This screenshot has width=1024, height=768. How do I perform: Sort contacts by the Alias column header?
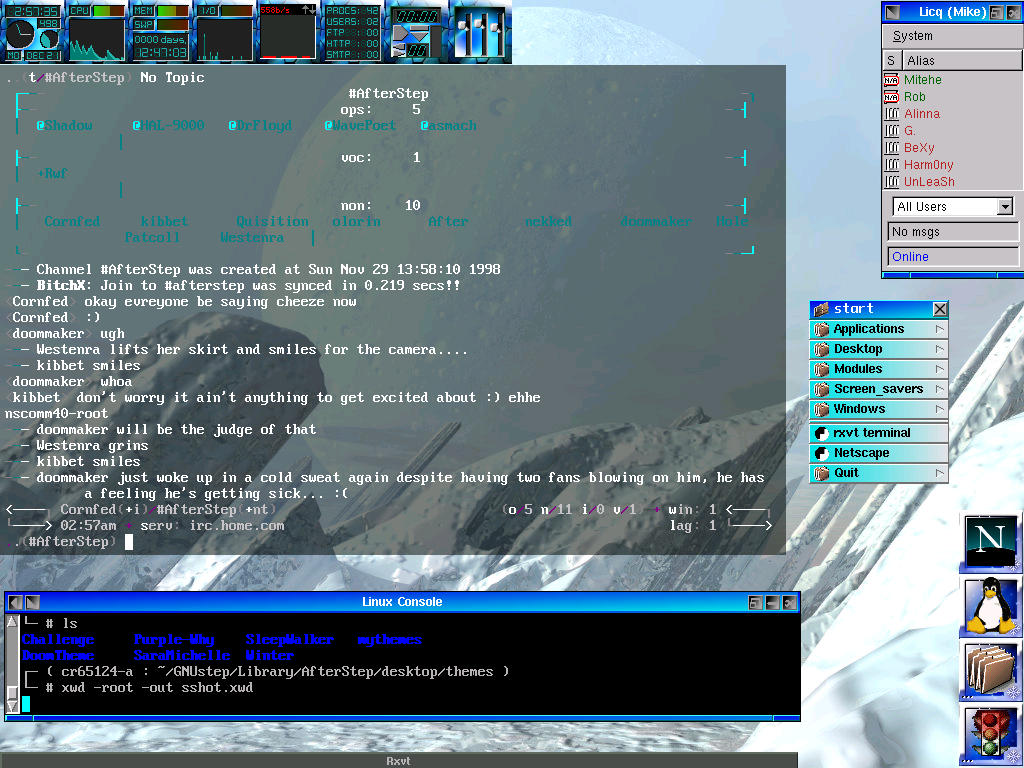(x=960, y=61)
